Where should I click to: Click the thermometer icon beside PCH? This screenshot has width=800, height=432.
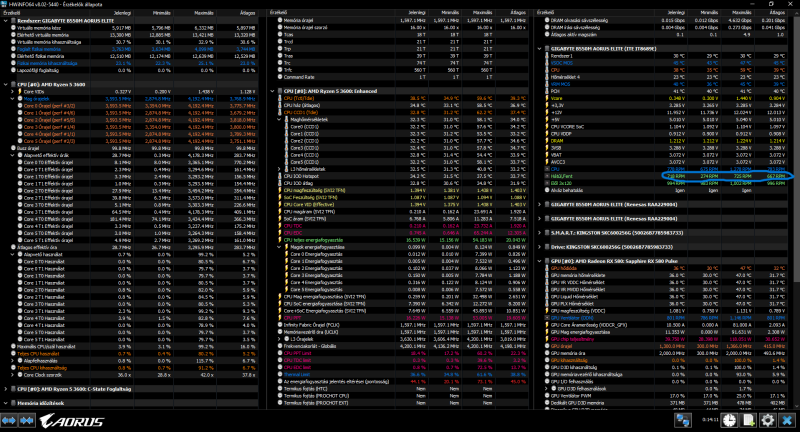pyautogui.click(x=547, y=91)
